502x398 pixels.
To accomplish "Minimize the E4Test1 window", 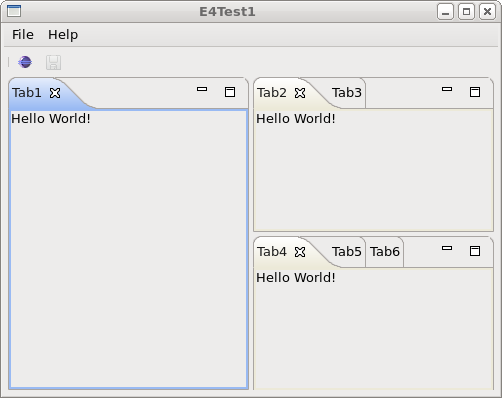I will (445, 12).
